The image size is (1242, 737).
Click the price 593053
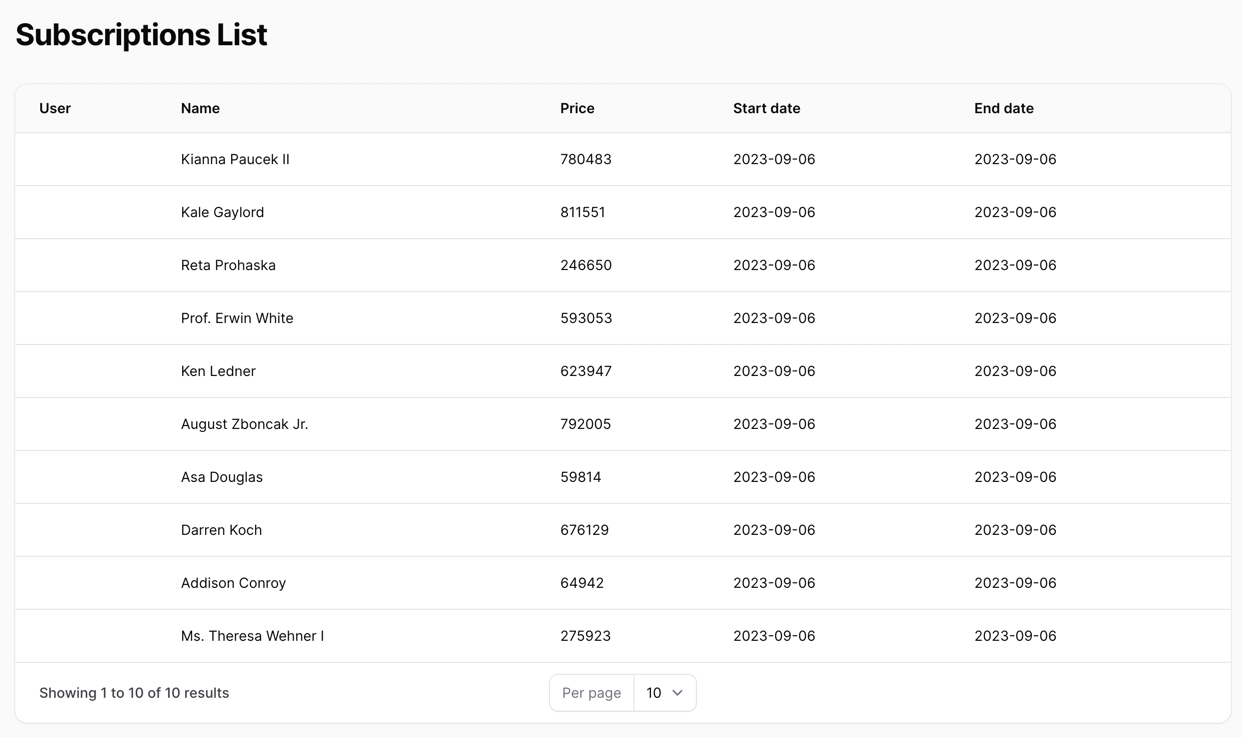coord(586,318)
